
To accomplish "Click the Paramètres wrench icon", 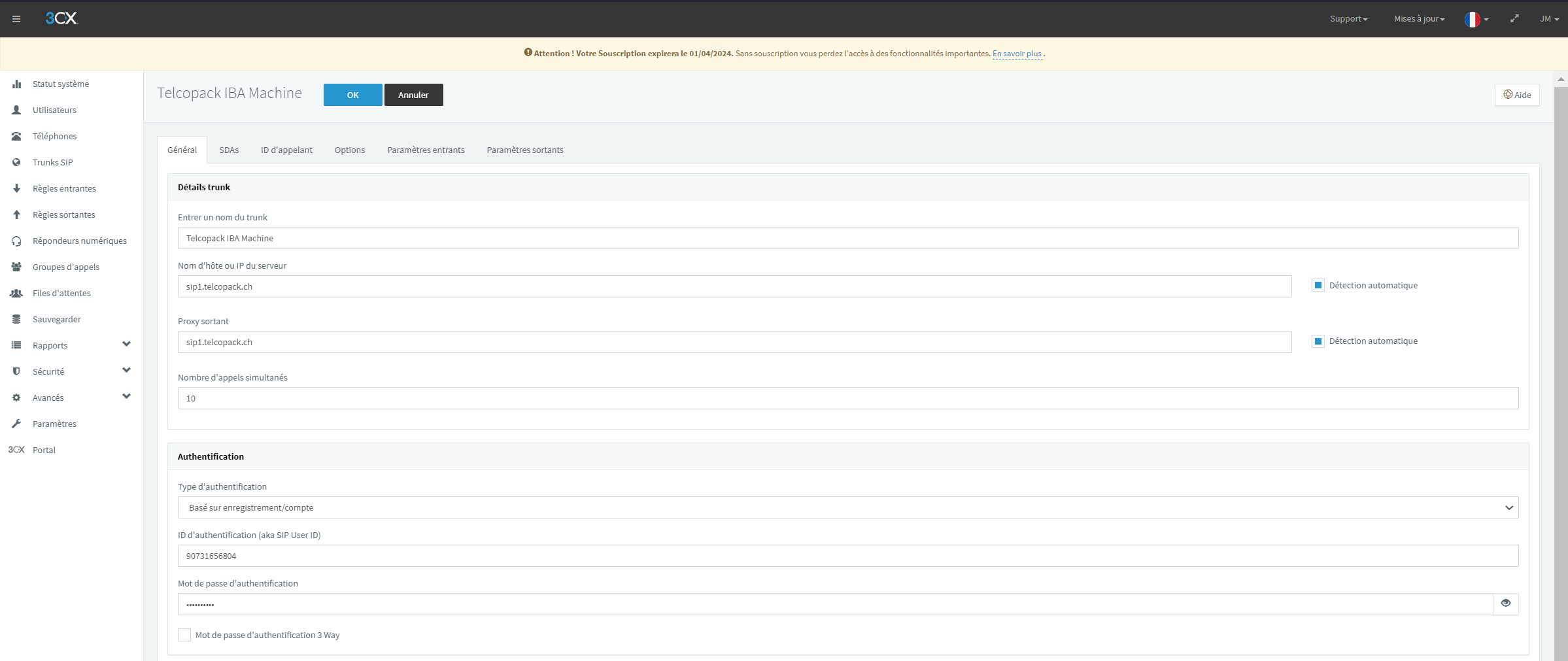I will [16, 424].
